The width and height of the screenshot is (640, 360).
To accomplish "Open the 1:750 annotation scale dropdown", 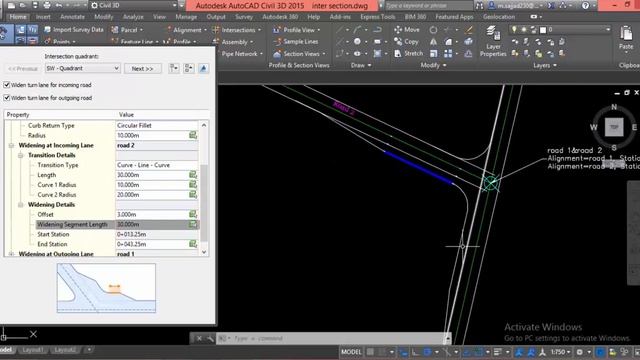I will 561,352.
